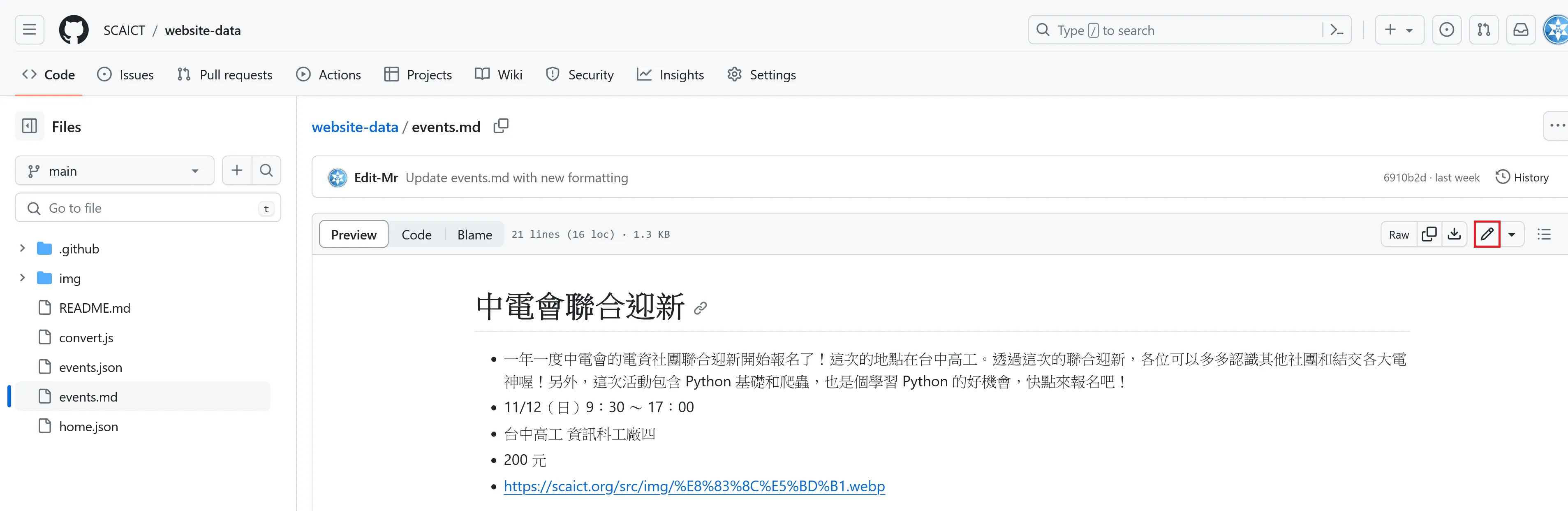This screenshot has width=1568, height=511.
Task: Copy raw file contents icon
Action: pos(1429,235)
